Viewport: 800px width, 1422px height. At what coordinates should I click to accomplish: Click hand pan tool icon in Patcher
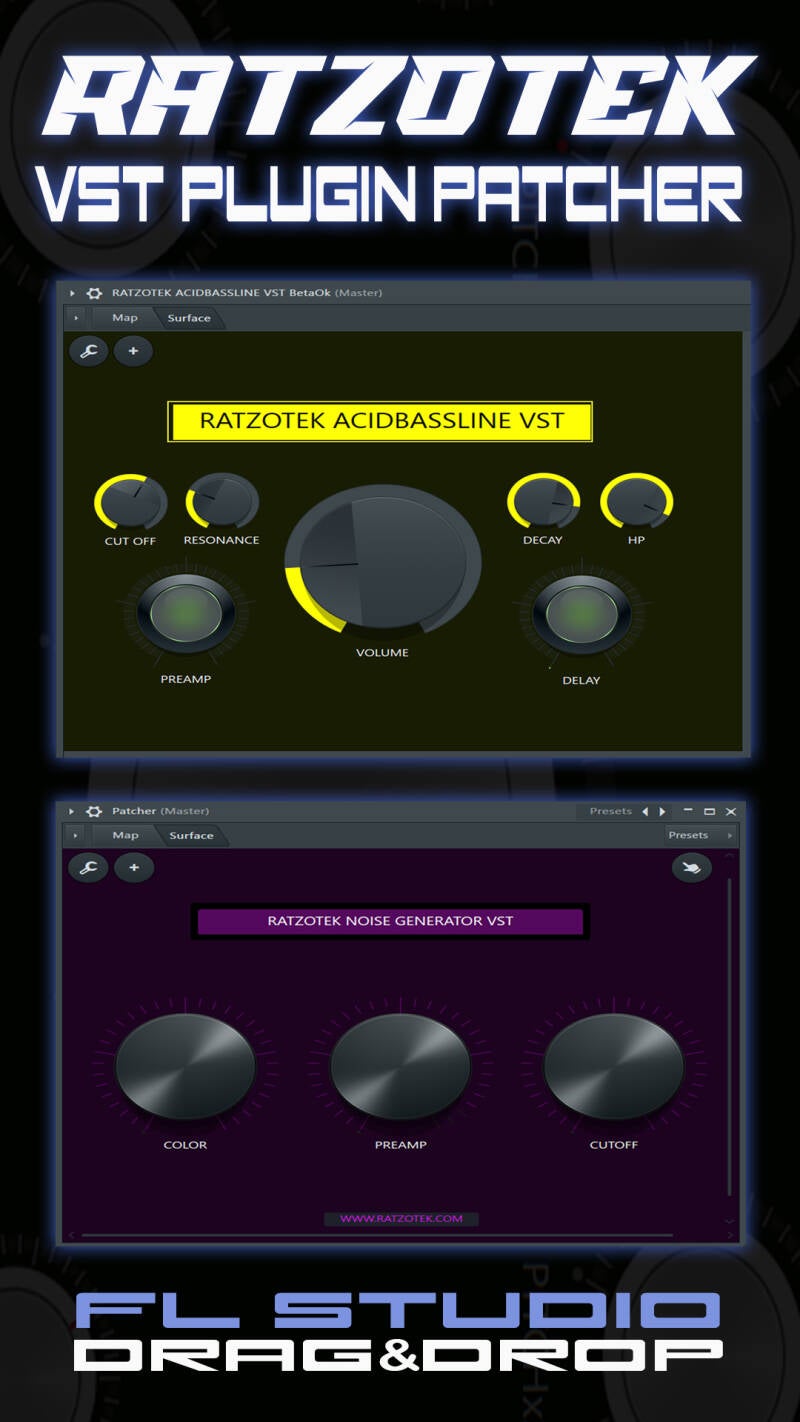pyautogui.click(x=692, y=868)
